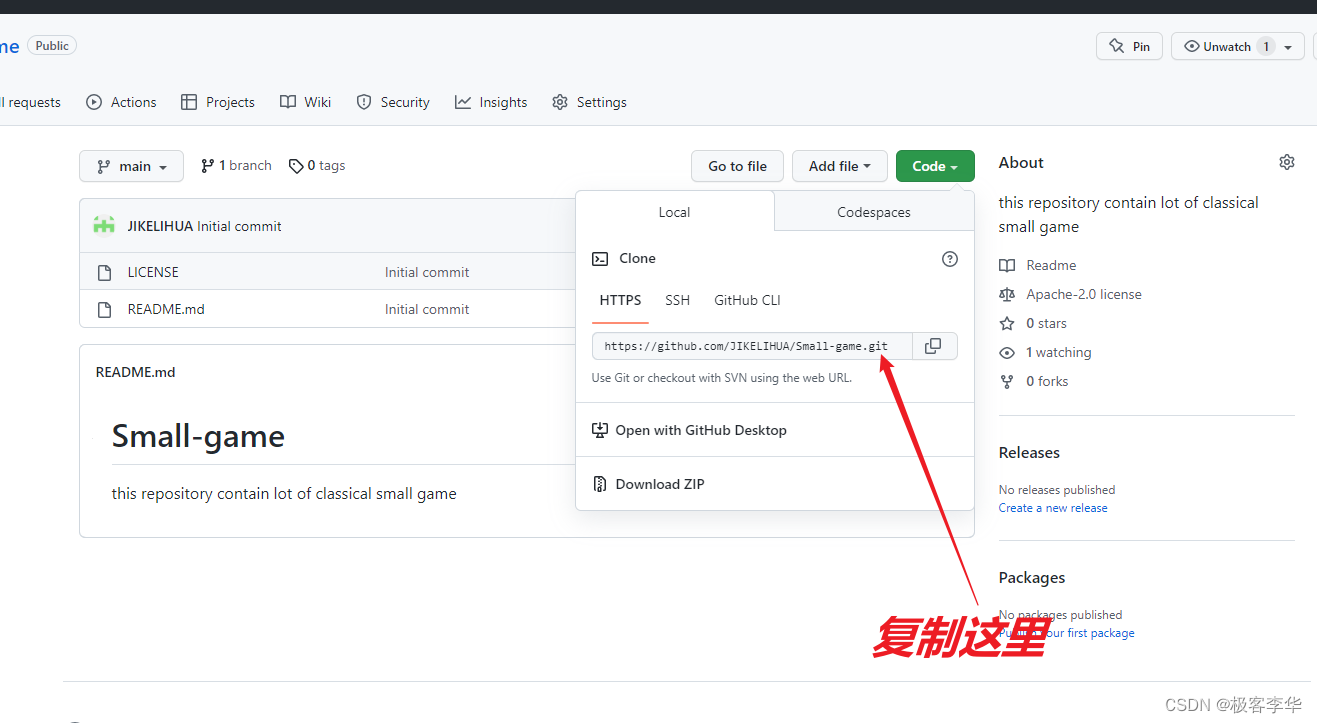Image resolution: width=1317 pixels, height=723 pixels.
Task: View the 1 branch link
Action: coord(236,166)
